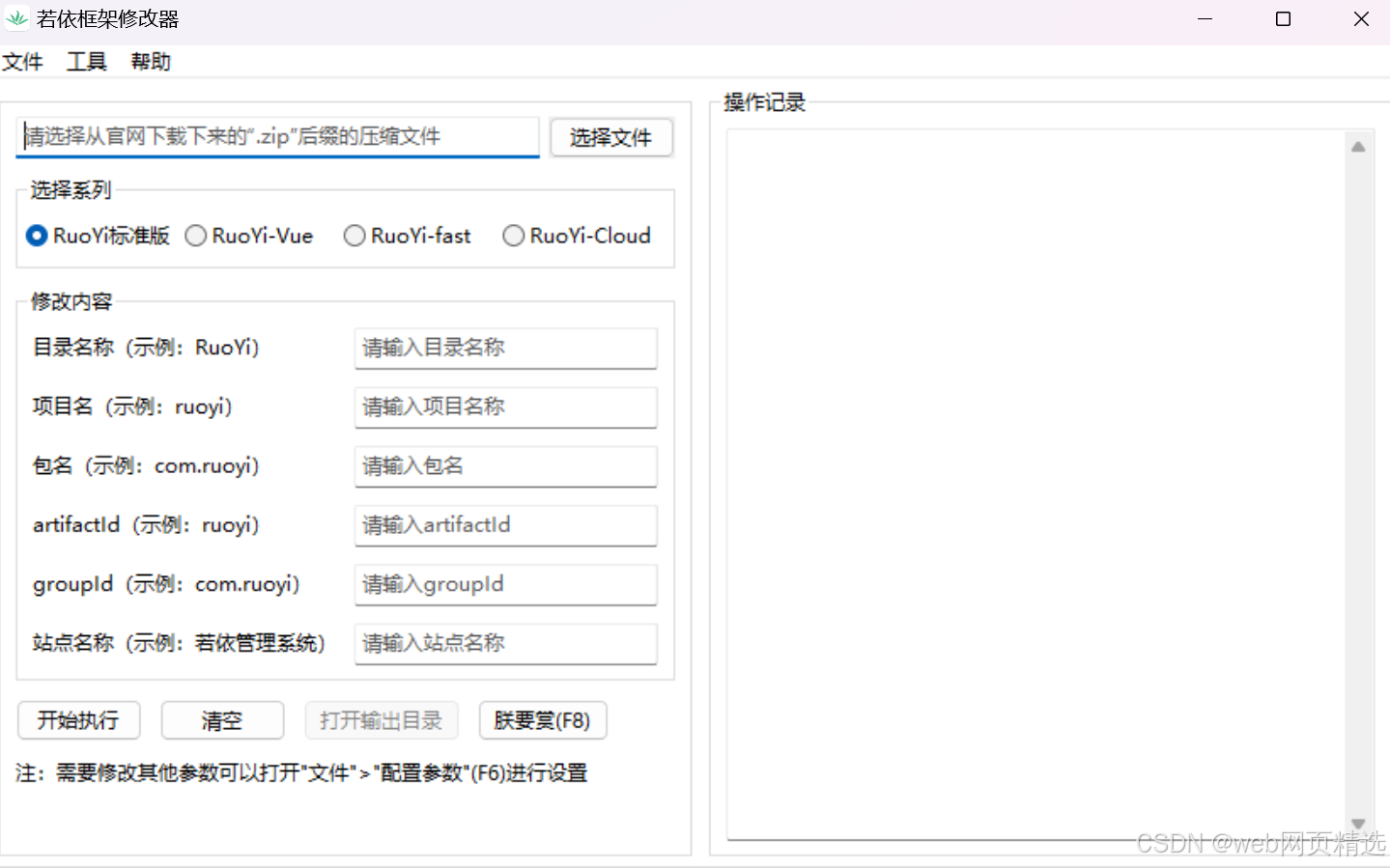Click the operation log scrollbar down arrow

[1358, 824]
